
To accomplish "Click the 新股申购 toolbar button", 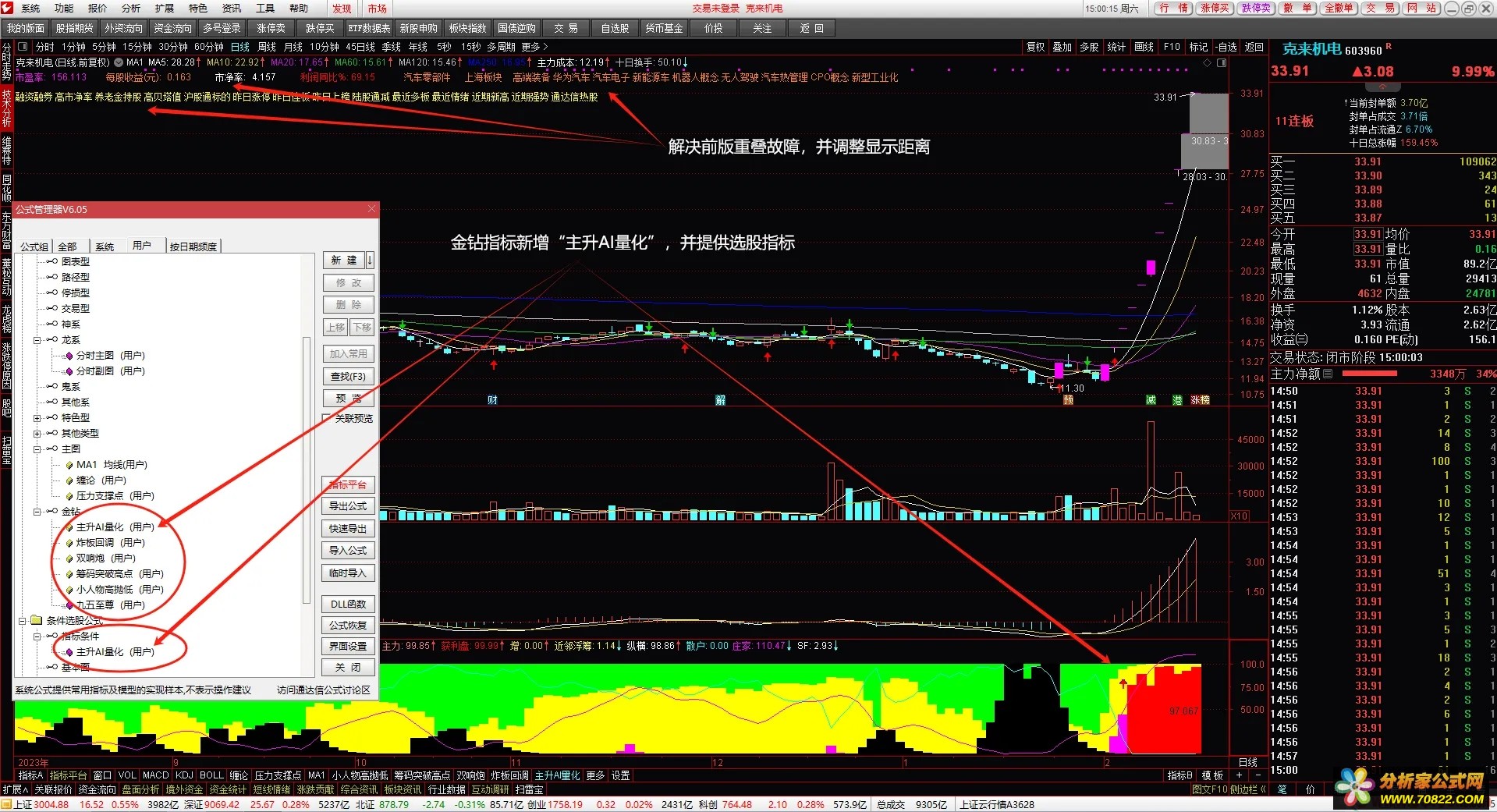I will (x=419, y=28).
